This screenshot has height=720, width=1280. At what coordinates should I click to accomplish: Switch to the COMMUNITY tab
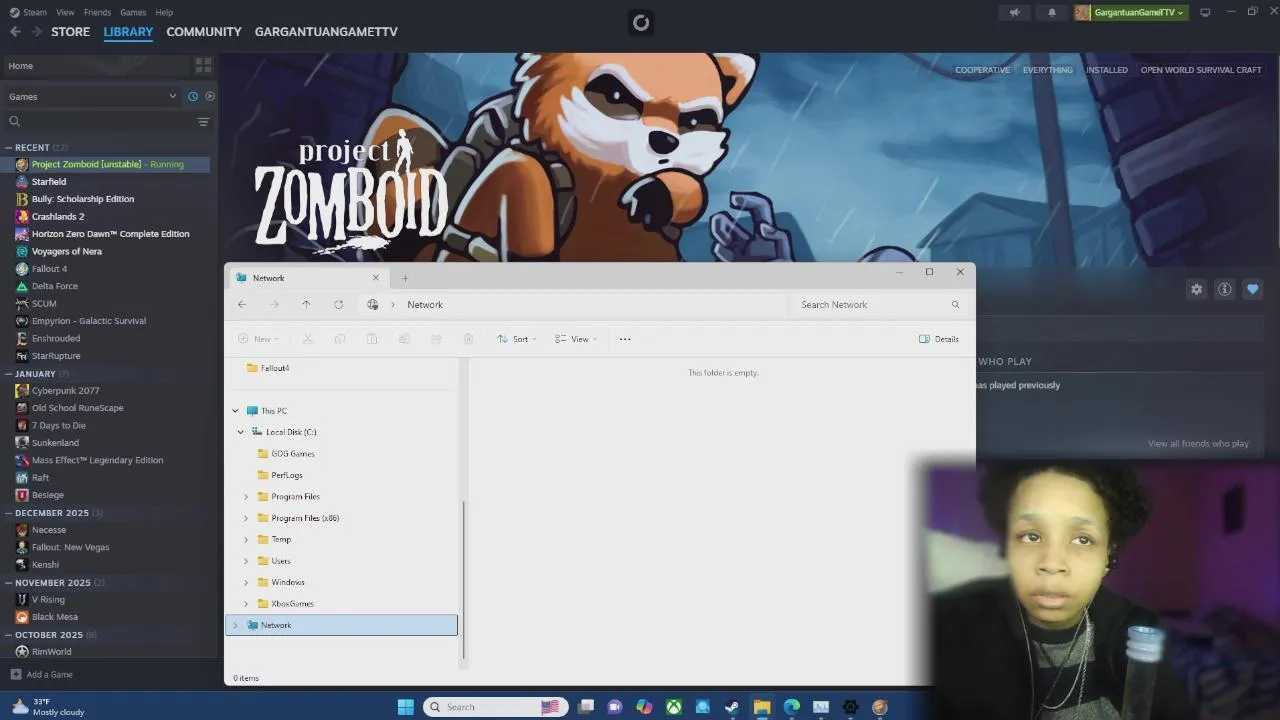[x=204, y=32]
